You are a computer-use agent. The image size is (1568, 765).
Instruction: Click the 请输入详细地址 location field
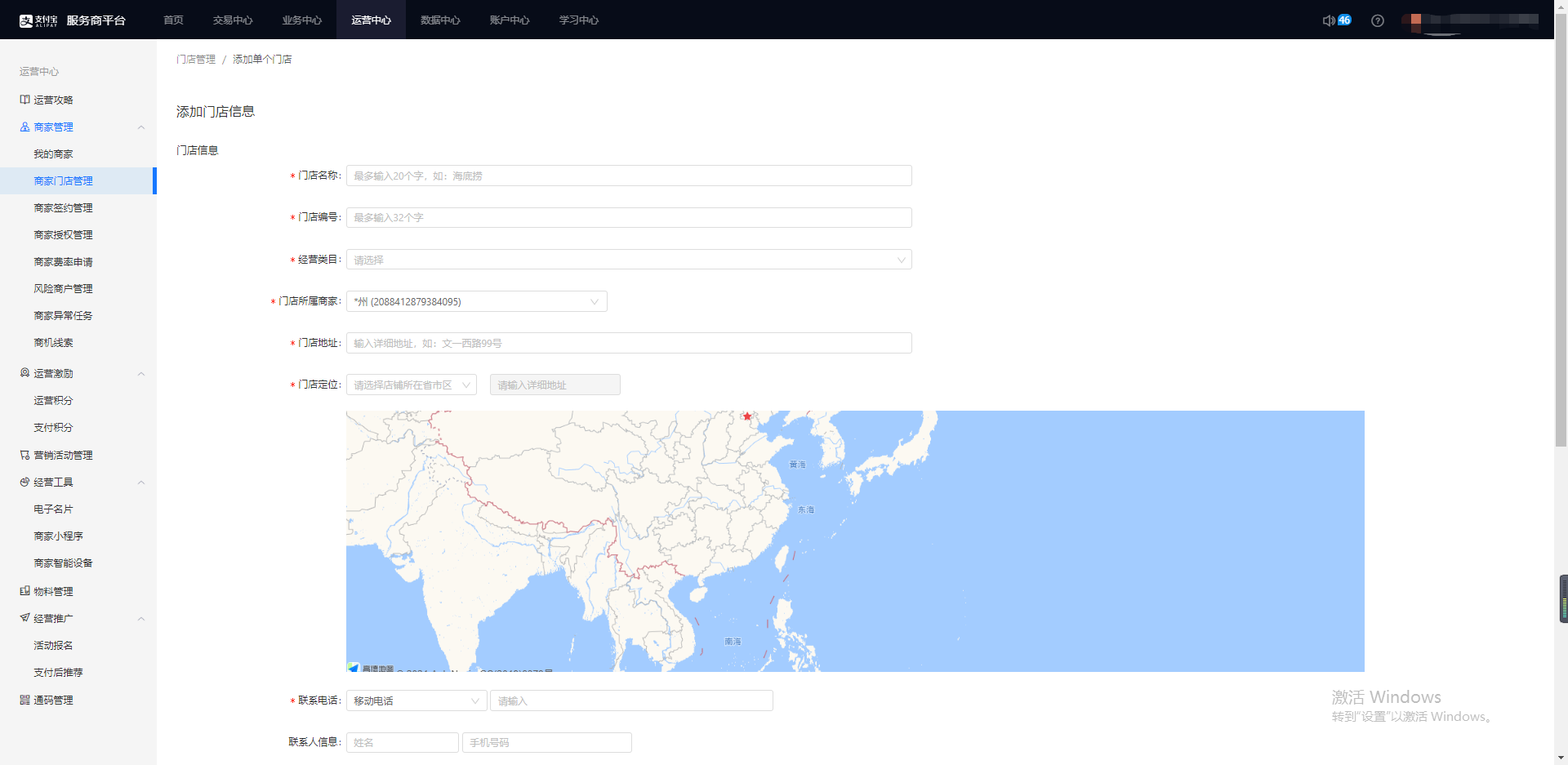(555, 385)
